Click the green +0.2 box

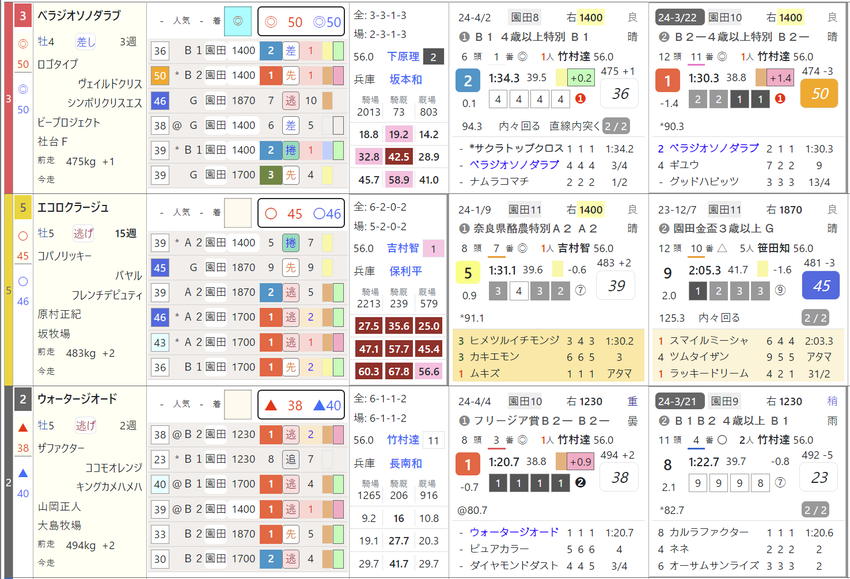pos(581,78)
